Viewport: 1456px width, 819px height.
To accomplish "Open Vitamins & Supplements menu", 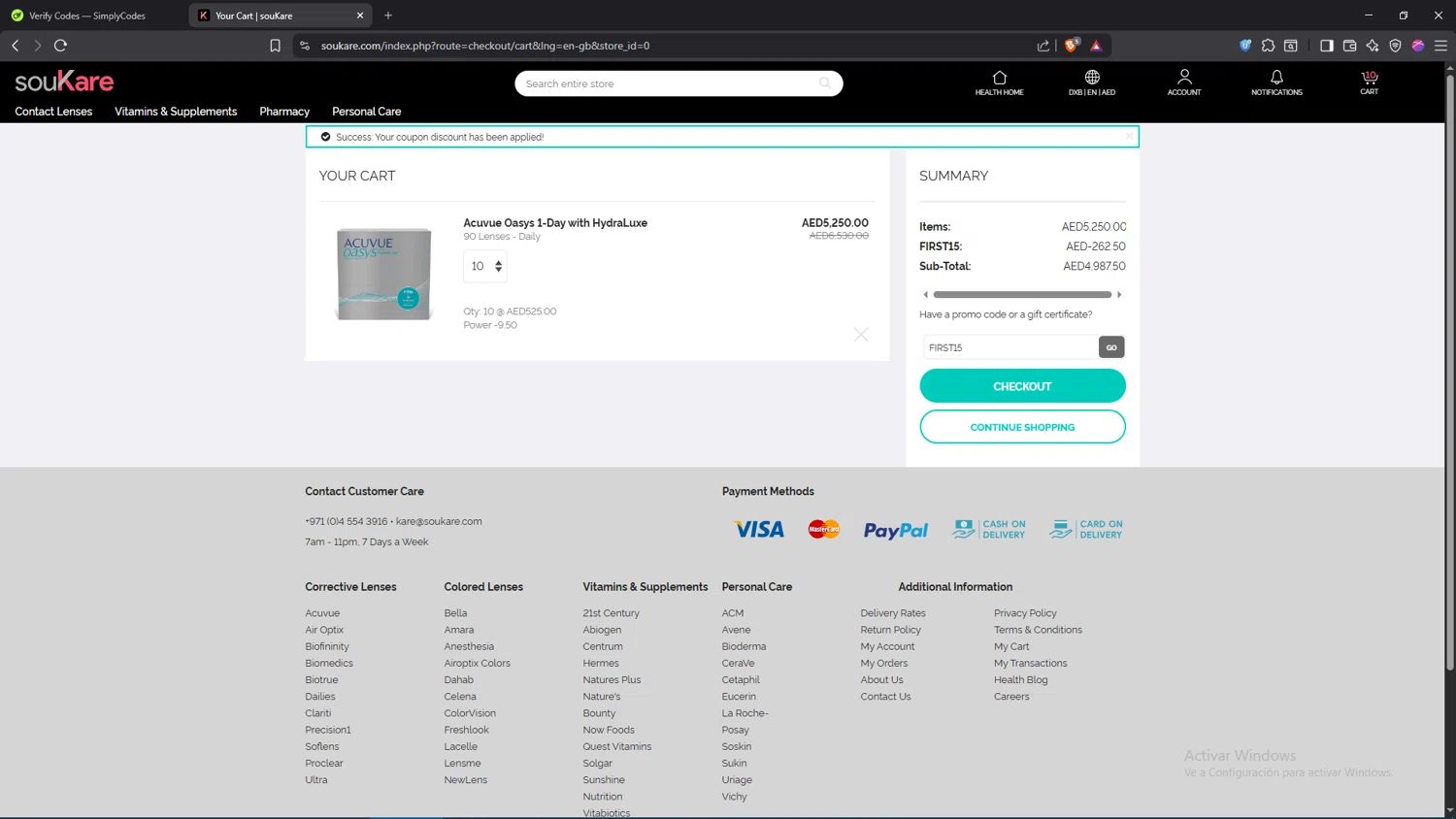I will coord(176,112).
